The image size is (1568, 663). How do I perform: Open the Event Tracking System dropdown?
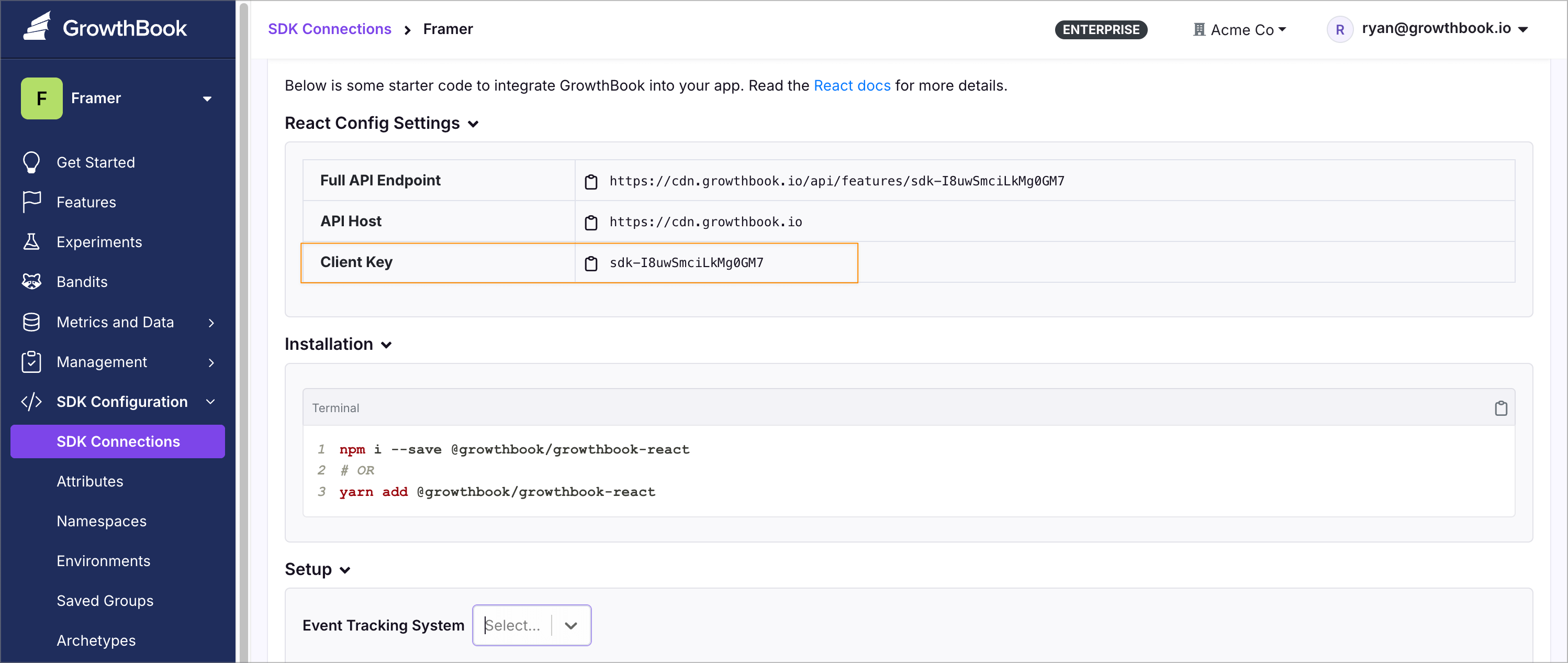531,625
